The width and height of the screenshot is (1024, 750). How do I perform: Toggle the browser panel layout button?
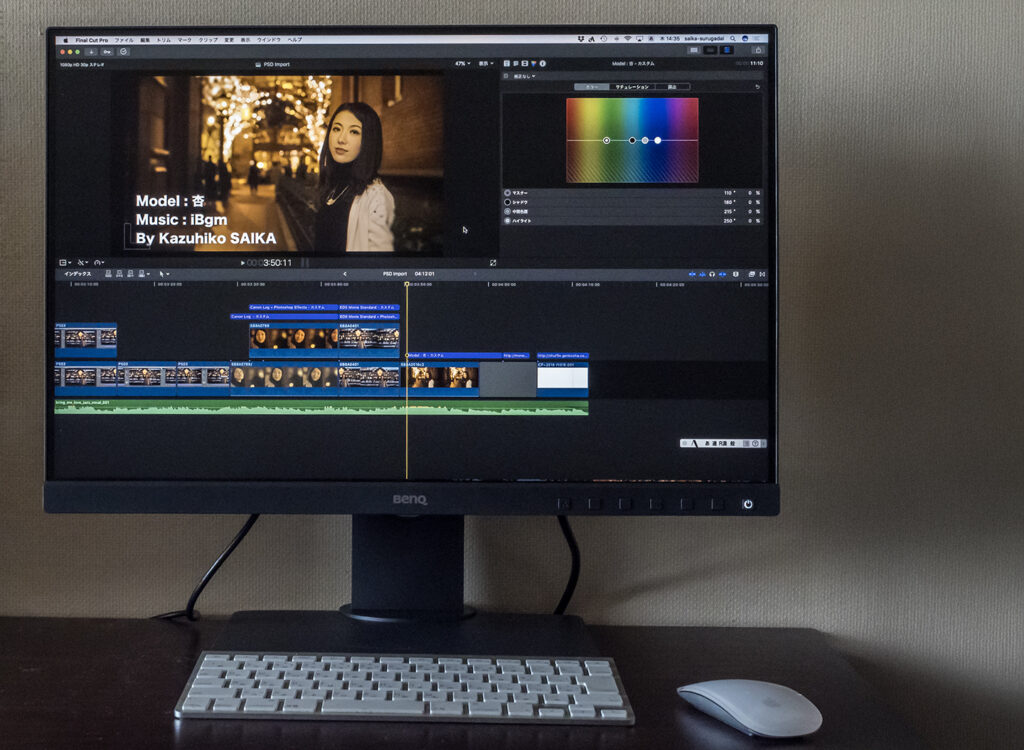pyautogui.click(x=694, y=50)
